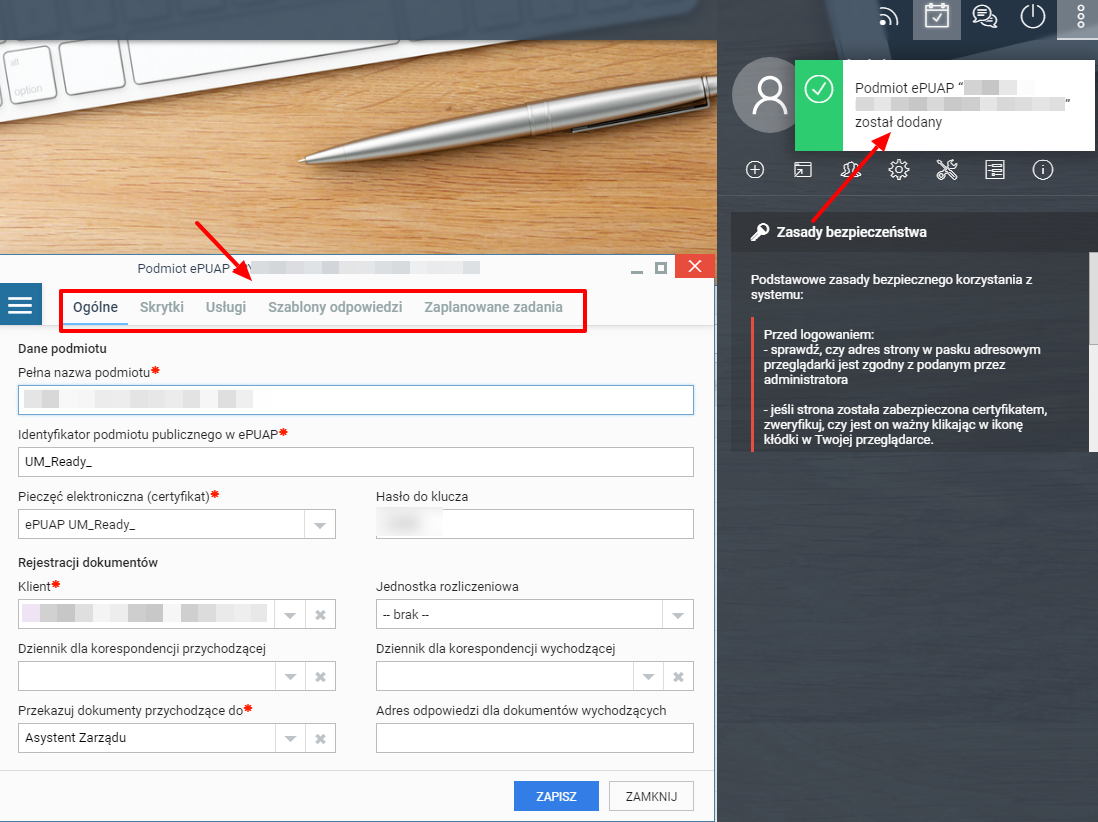Switch to the Usługi tab

click(225, 307)
